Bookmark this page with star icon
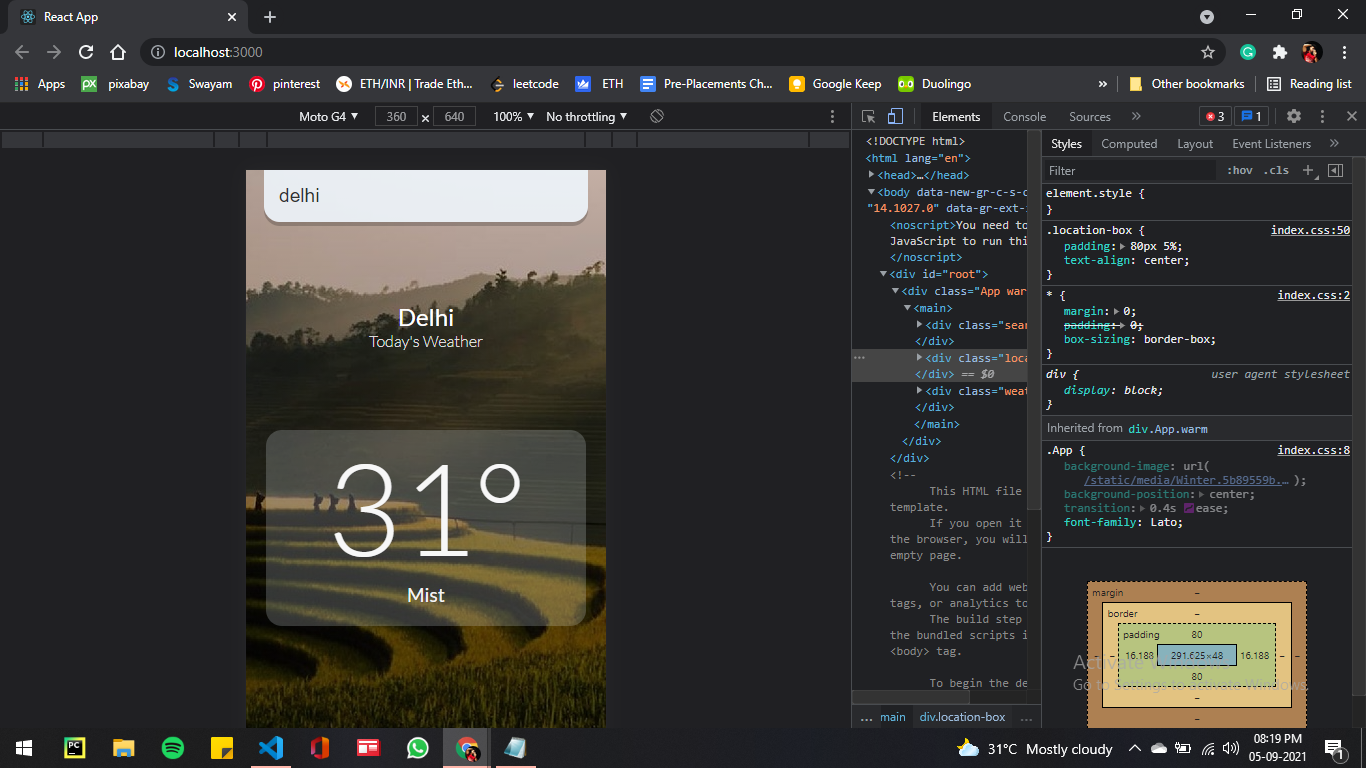 pos(1208,52)
